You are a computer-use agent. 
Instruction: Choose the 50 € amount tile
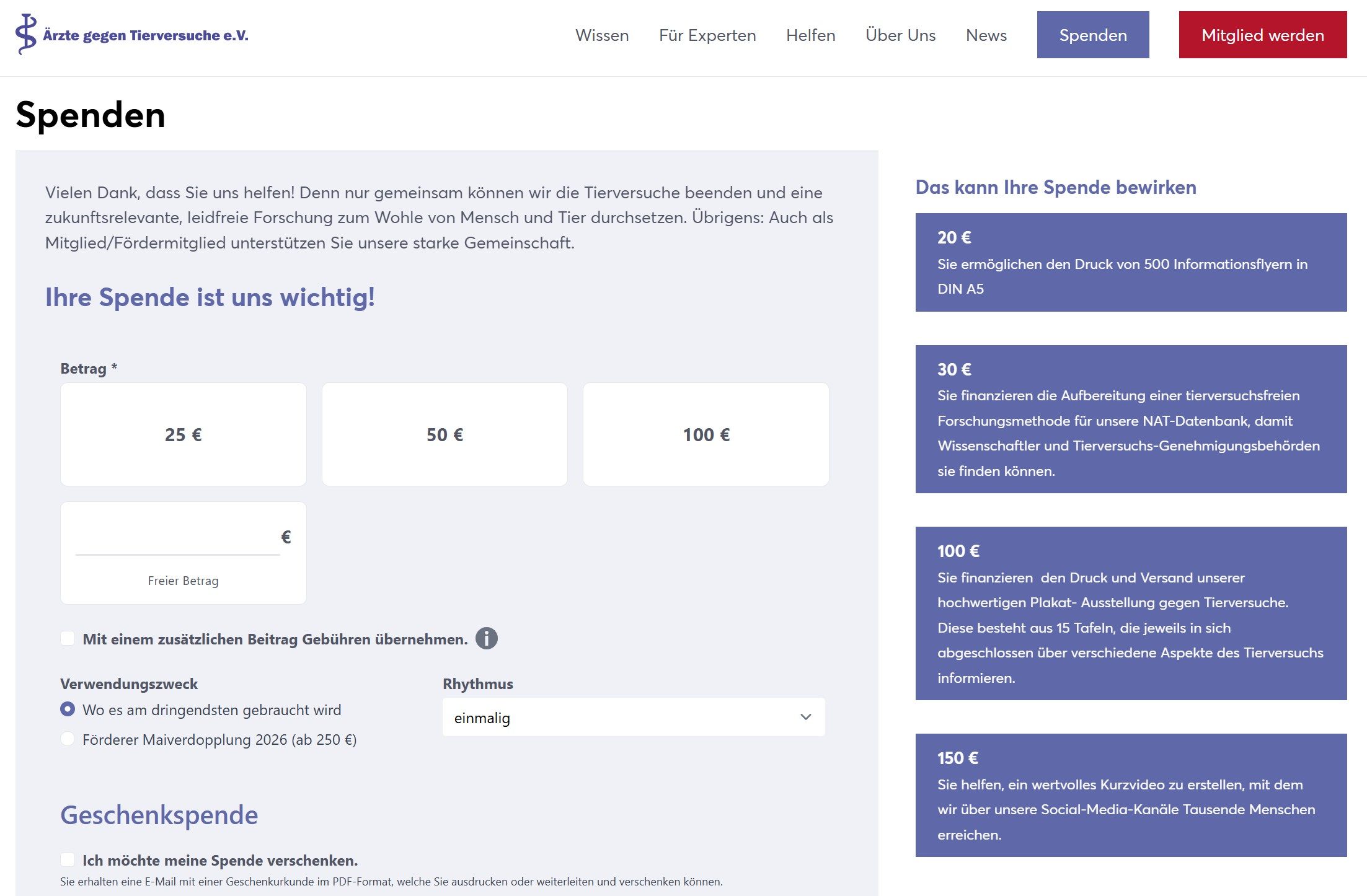445,434
